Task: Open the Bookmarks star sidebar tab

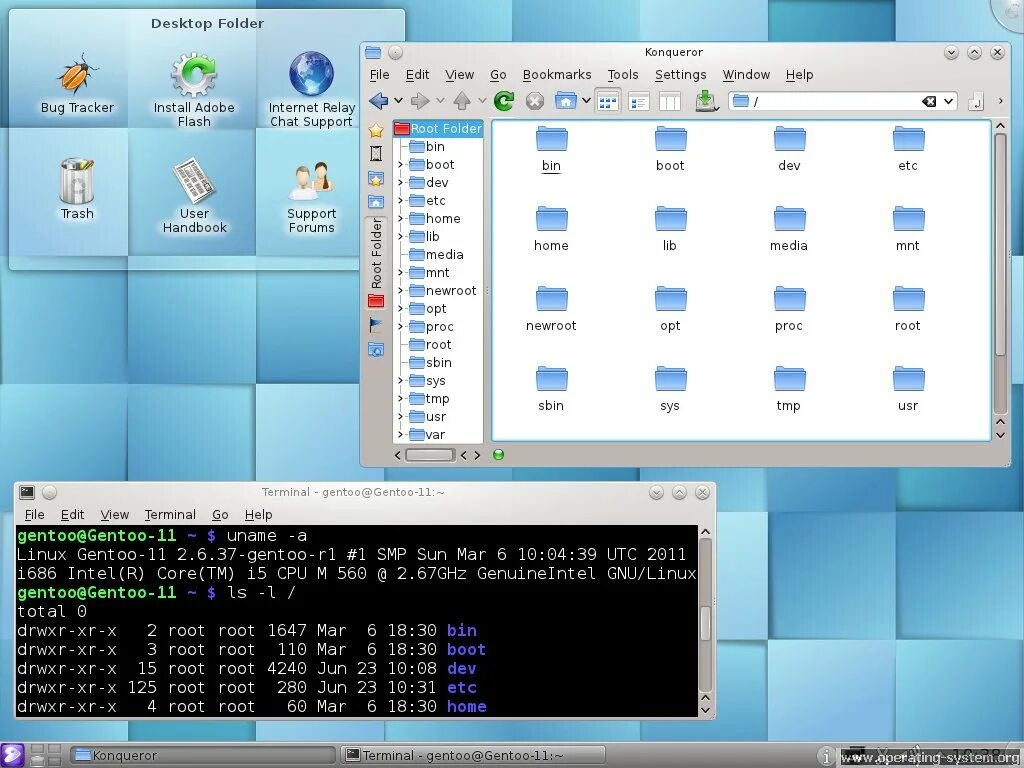Action: pos(376,131)
